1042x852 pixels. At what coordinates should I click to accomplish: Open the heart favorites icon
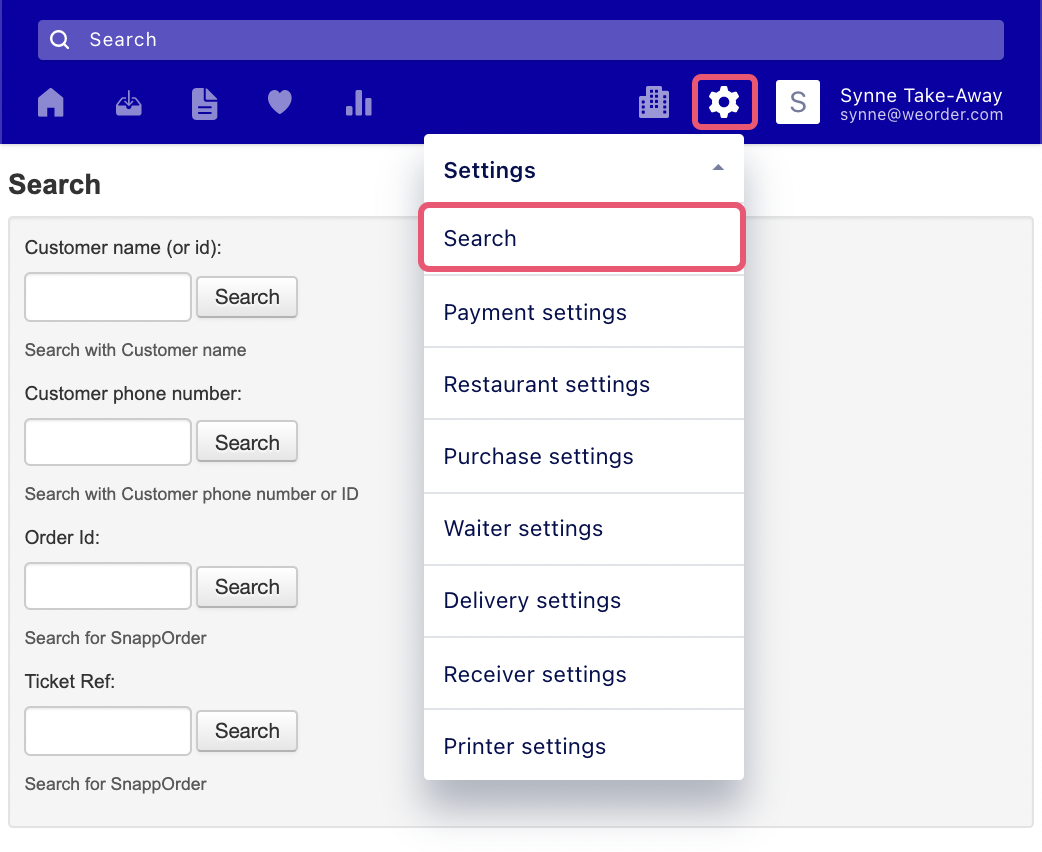pyautogui.click(x=280, y=102)
